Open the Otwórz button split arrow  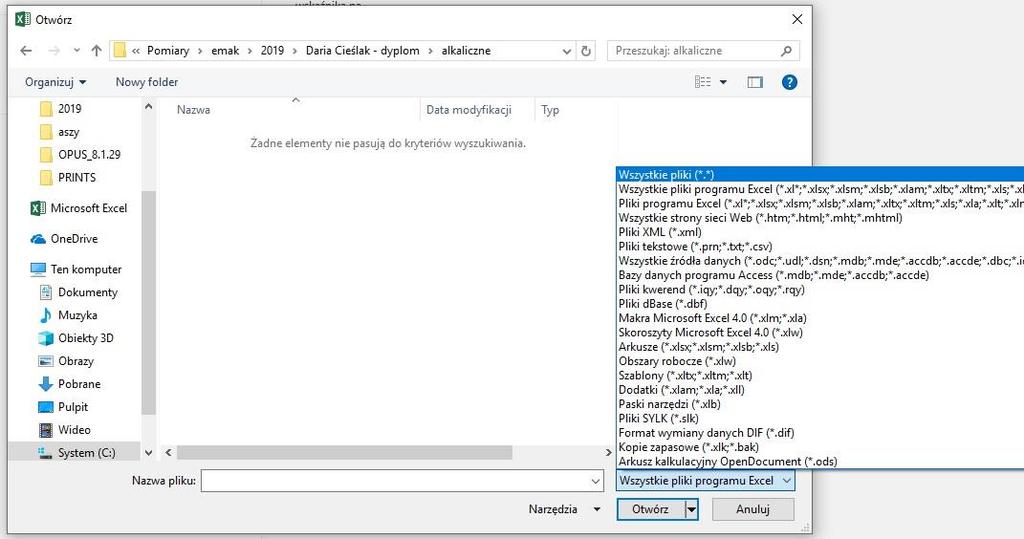tap(692, 509)
